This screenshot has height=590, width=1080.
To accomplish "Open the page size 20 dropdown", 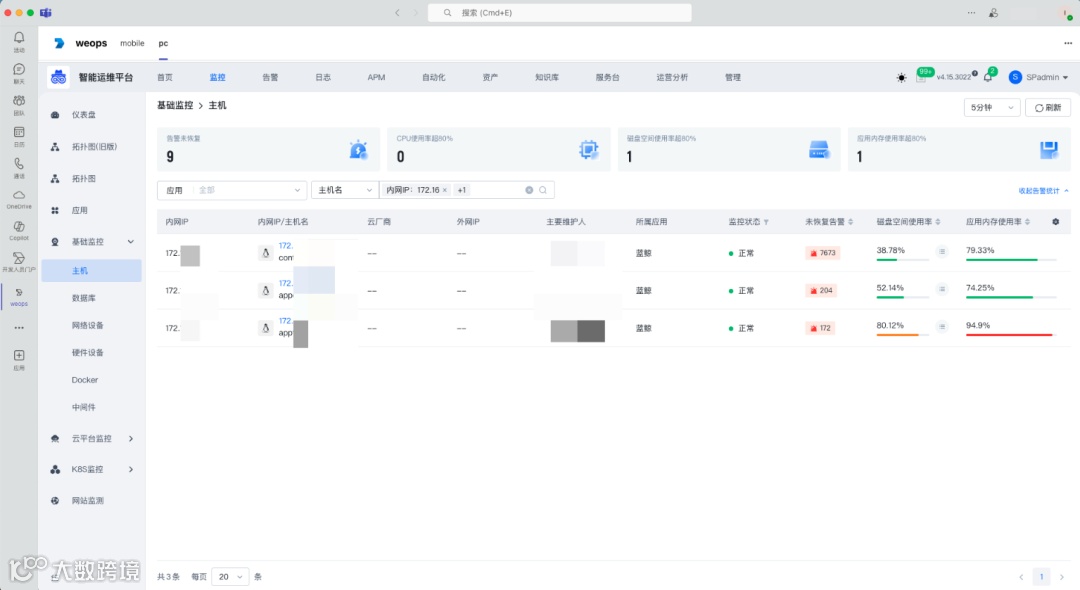I will click(230, 577).
